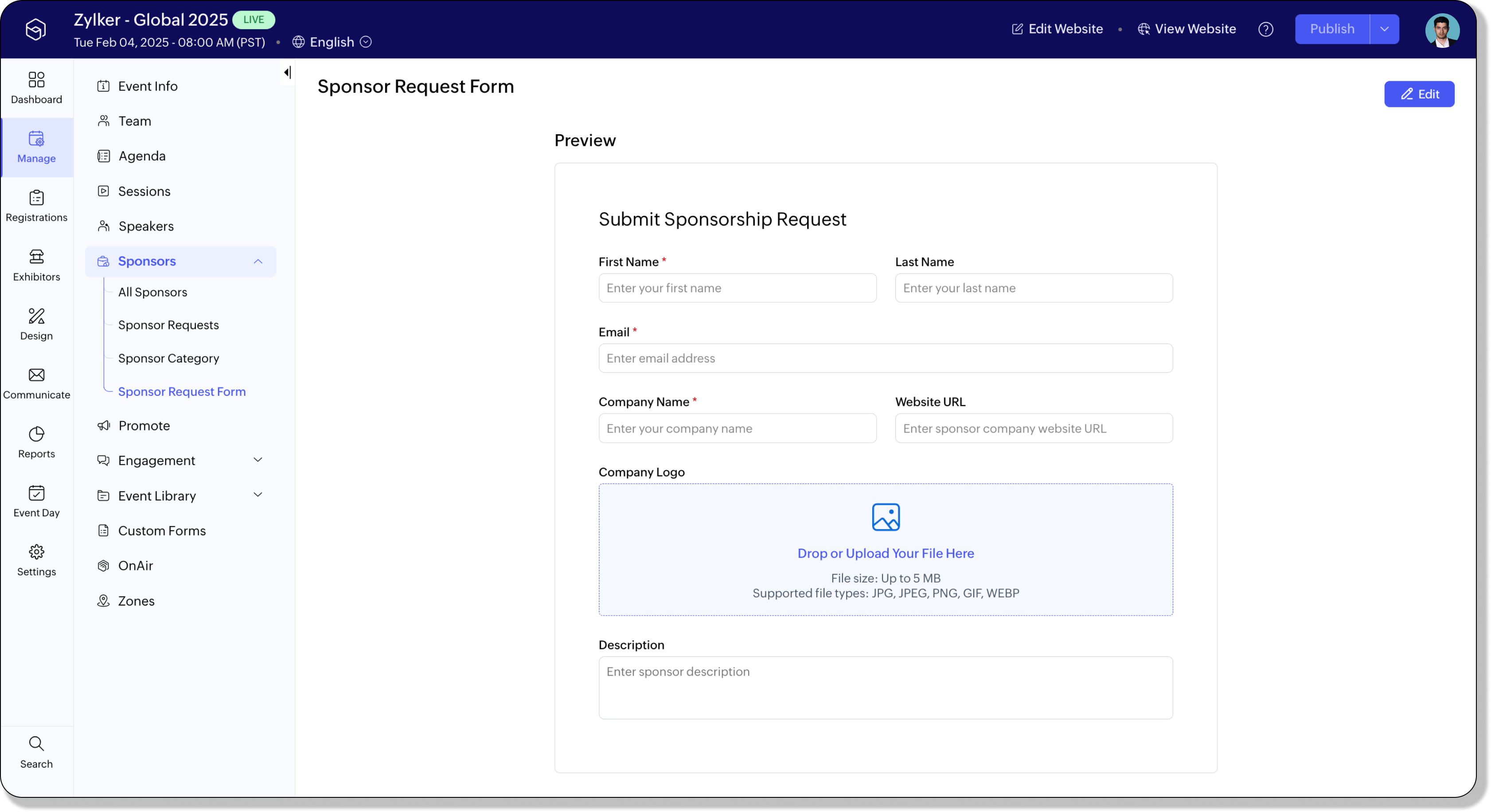Viewport: 1491px width, 812px height.
Task: Select Sponsor Requests submenu item
Action: pyautogui.click(x=168, y=325)
